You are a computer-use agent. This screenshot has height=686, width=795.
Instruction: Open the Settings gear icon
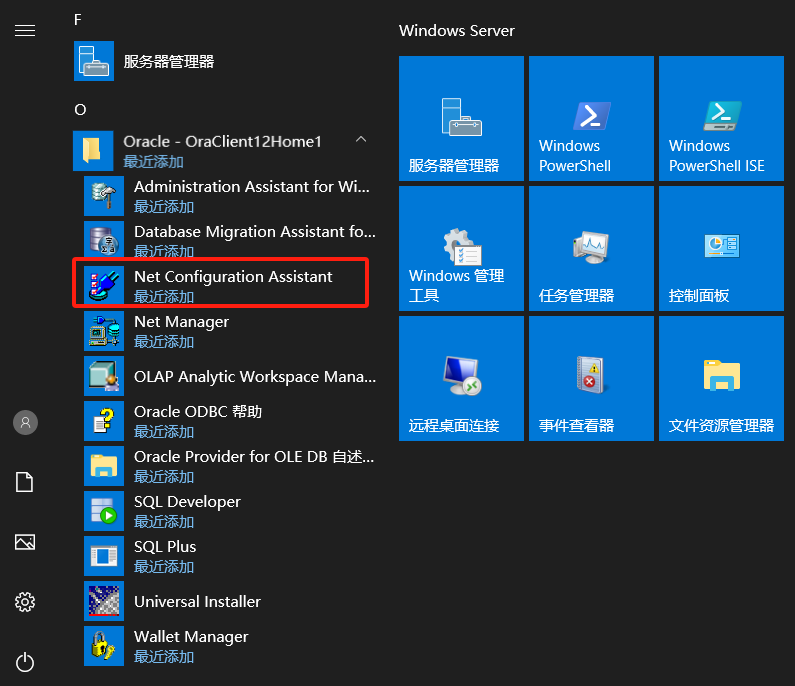coord(25,602)
